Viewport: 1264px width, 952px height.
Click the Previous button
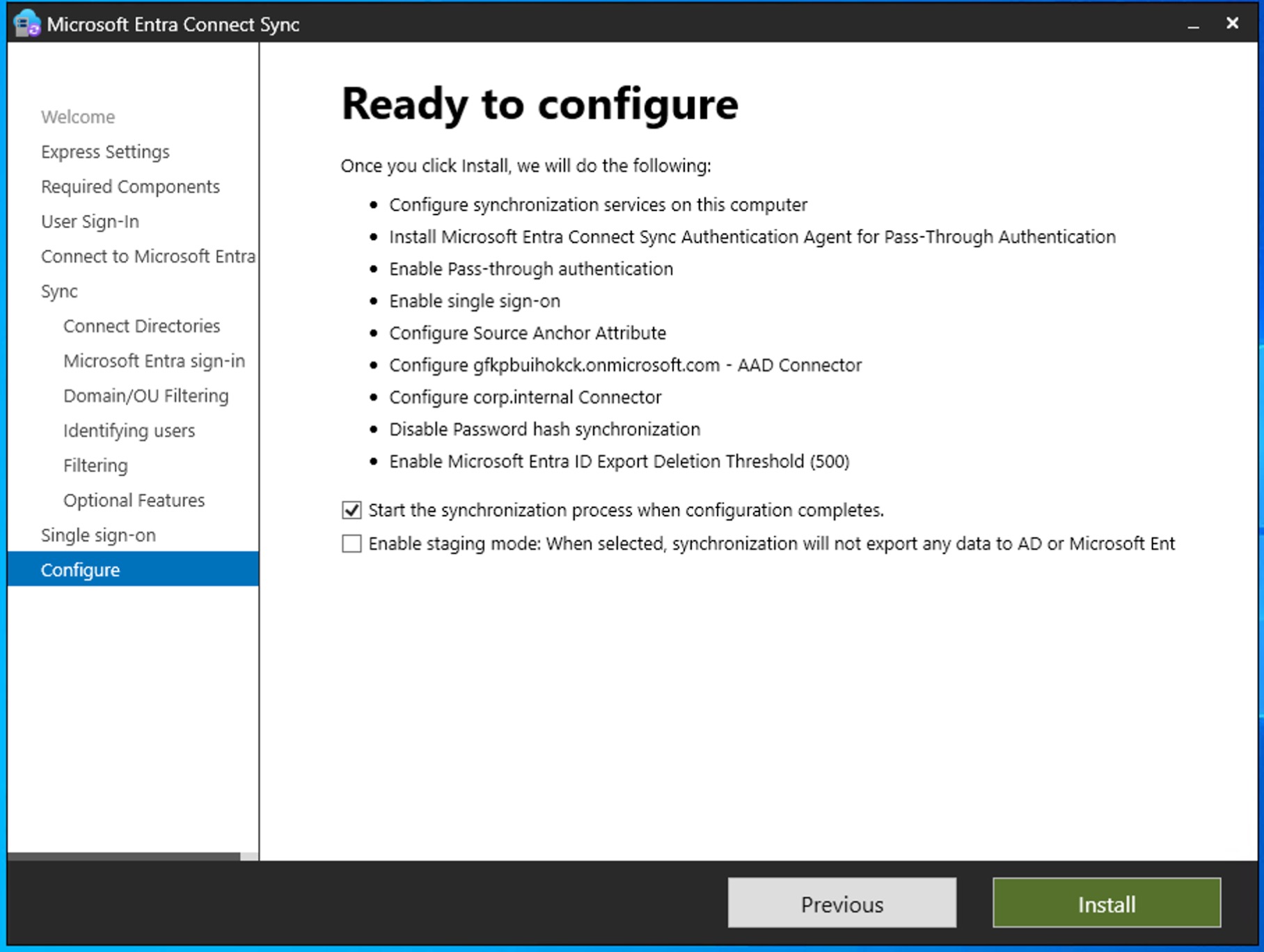click(x=841, y=903)
